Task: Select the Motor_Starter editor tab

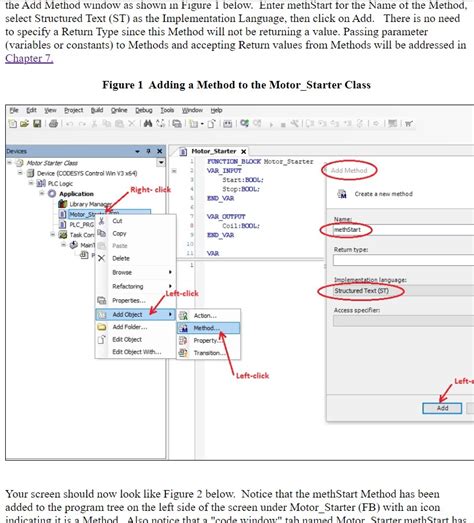Action: (x=213, y=151)
